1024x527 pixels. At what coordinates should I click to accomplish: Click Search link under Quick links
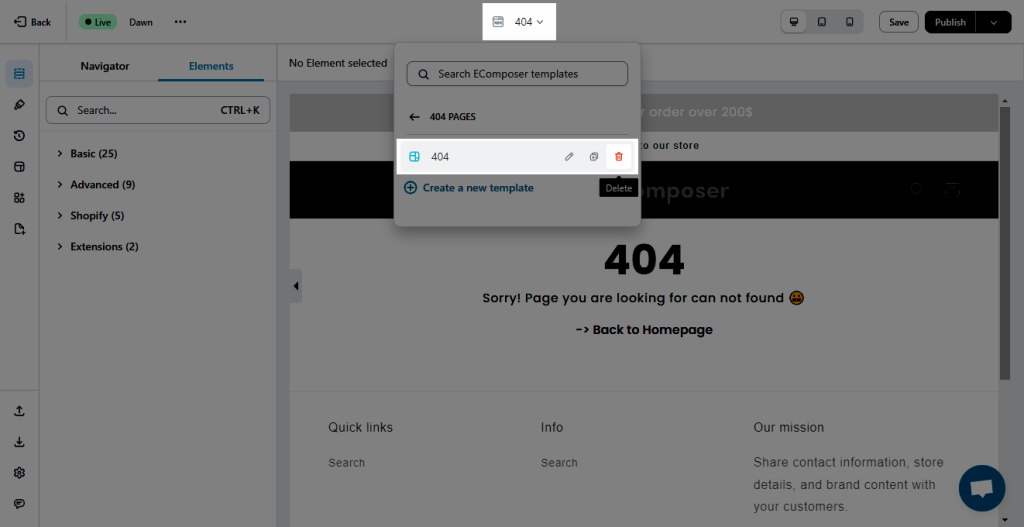pyautogui.click(x=347, y=463)
